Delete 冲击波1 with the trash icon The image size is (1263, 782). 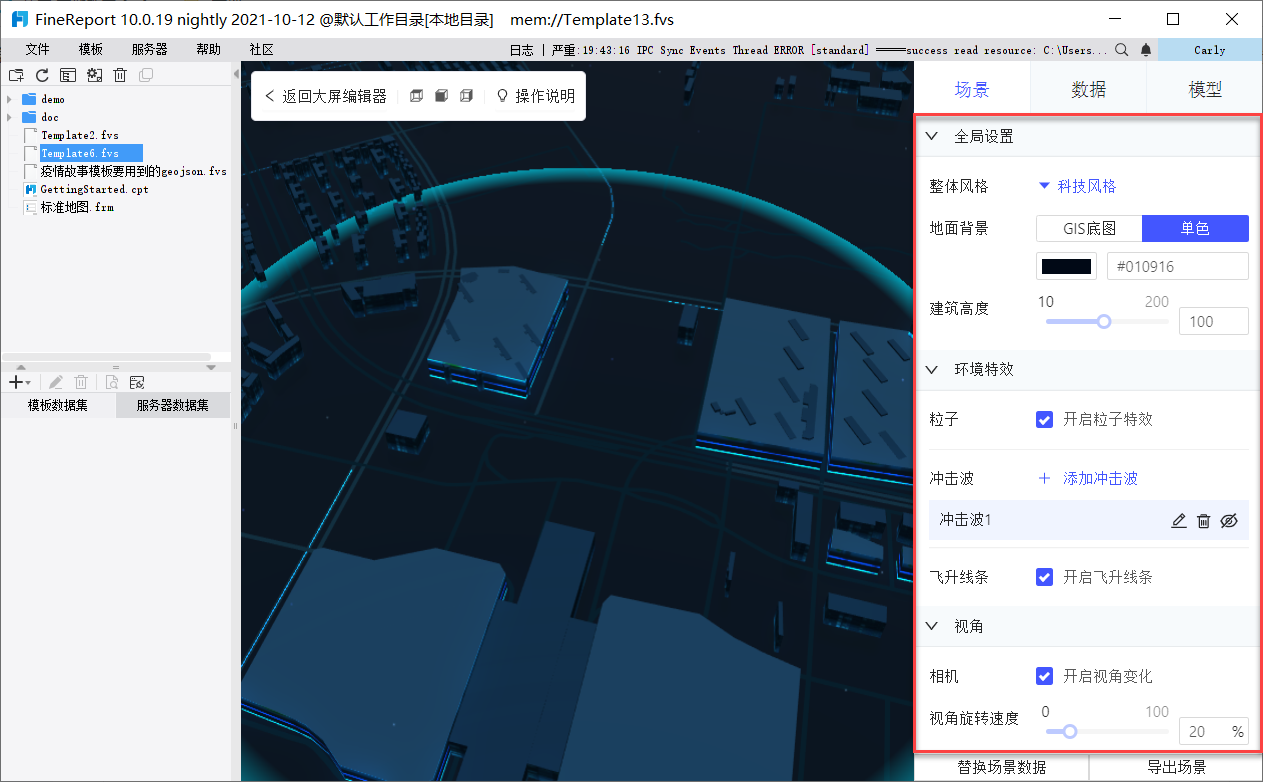(x=1204, y=520)
